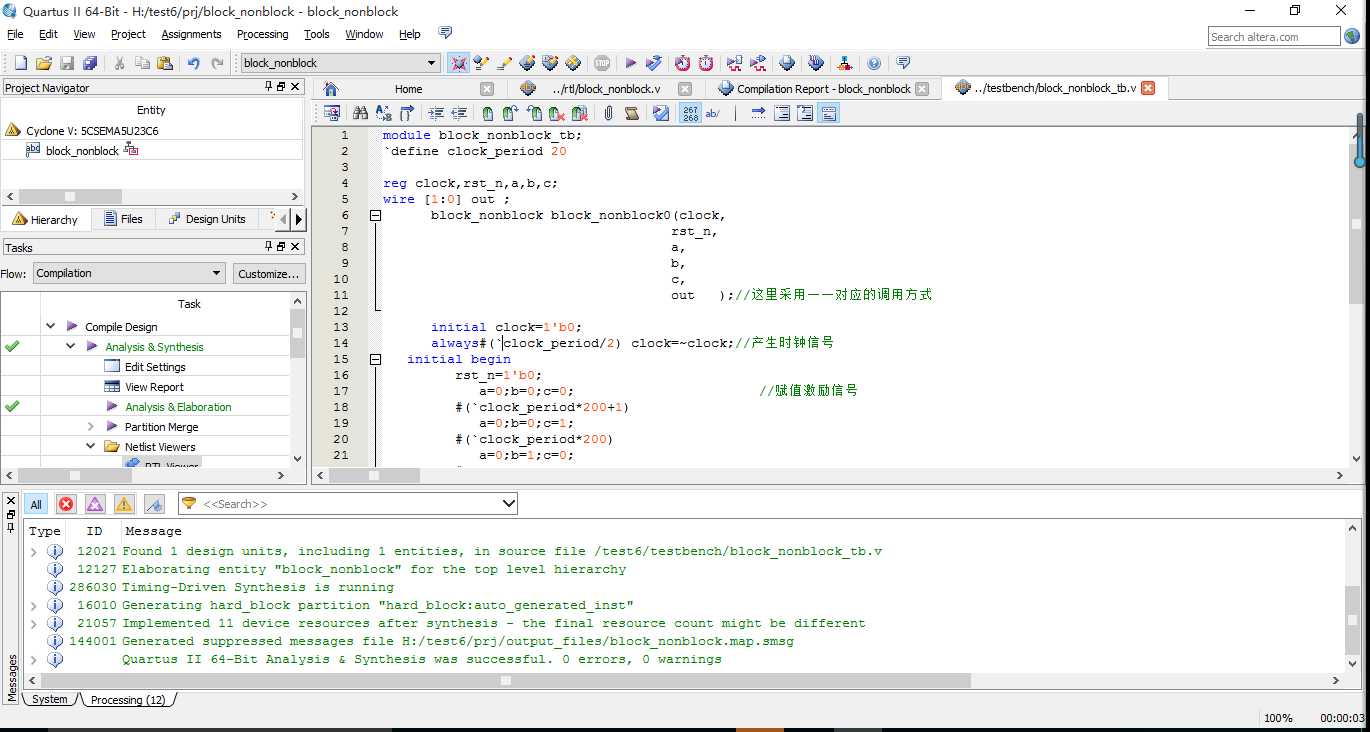Click the web search globe icon
The image size is (1370, 732).
[x=1353, y=37]
